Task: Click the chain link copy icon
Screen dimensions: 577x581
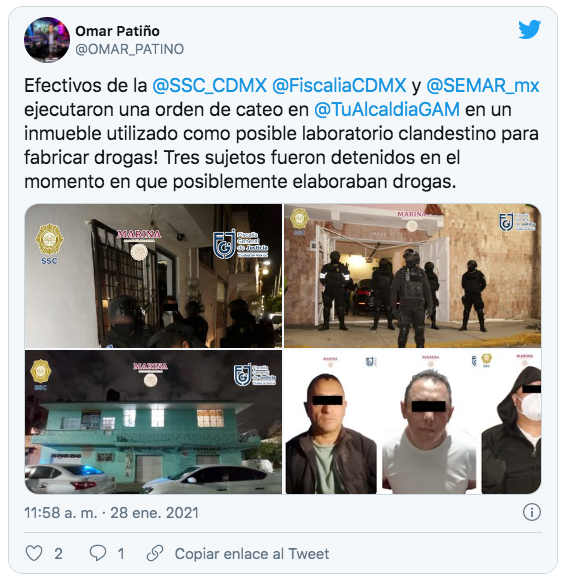Action: pos(155,554)
